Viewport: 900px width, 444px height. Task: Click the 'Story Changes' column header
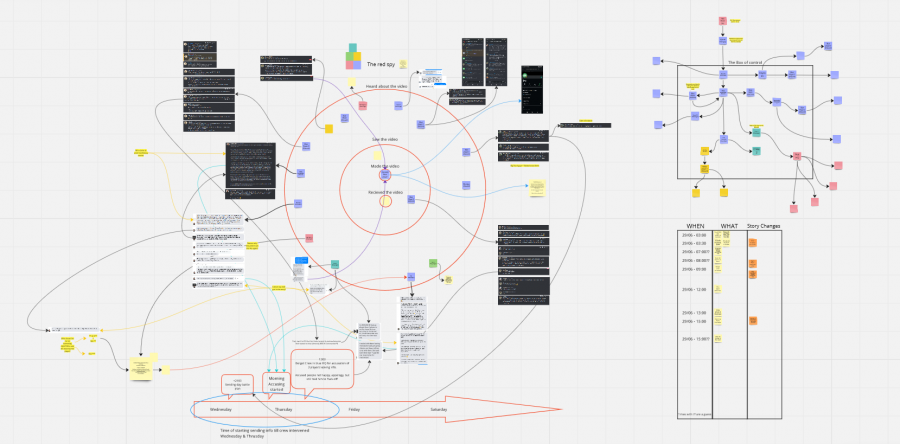[x=763, y=225]
